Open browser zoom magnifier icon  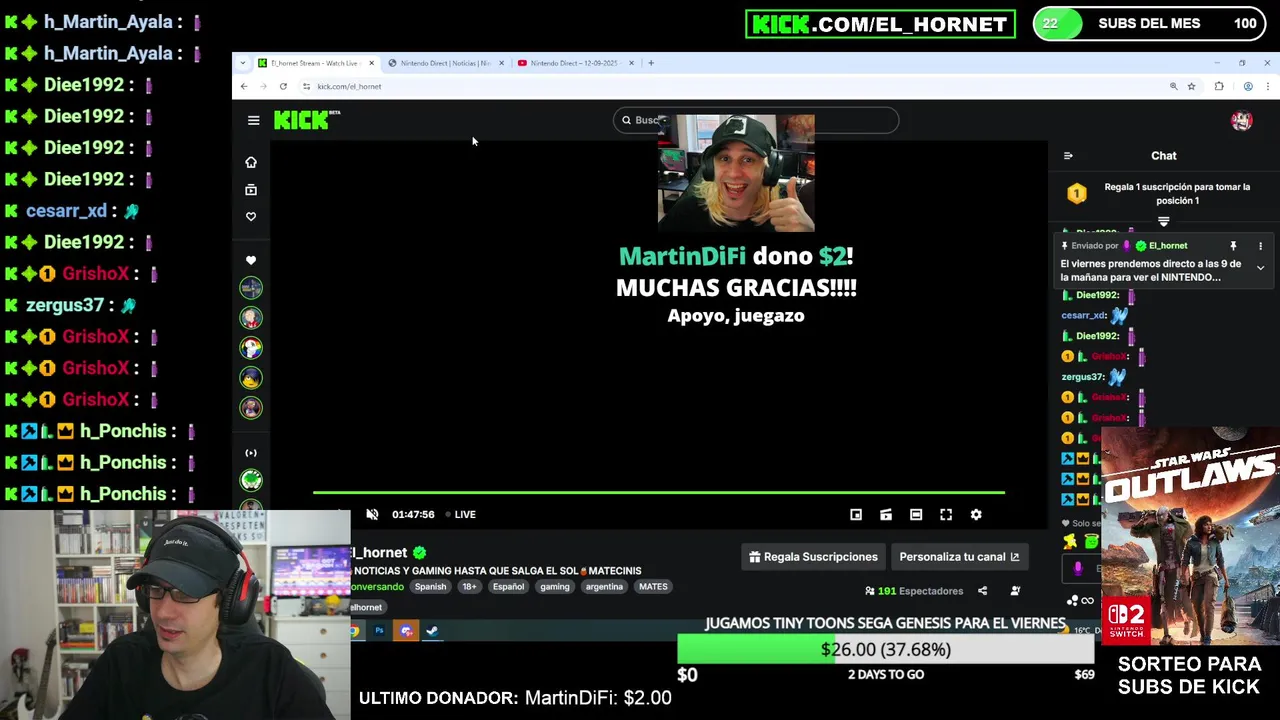pos(1173,87)
